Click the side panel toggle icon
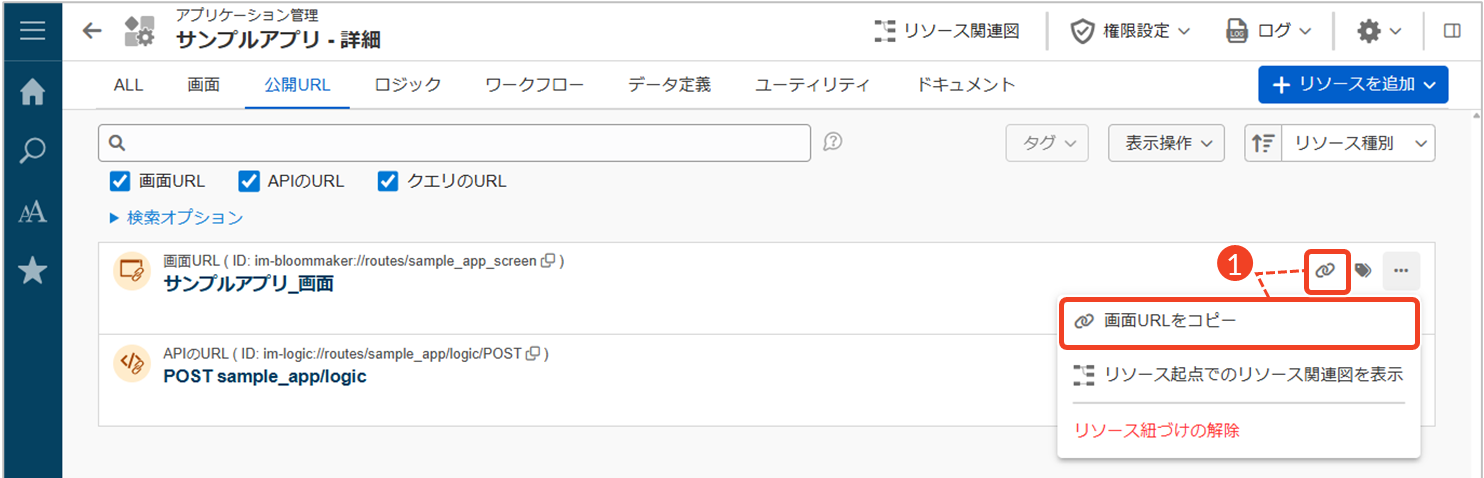 click(x=1452, y=30)
